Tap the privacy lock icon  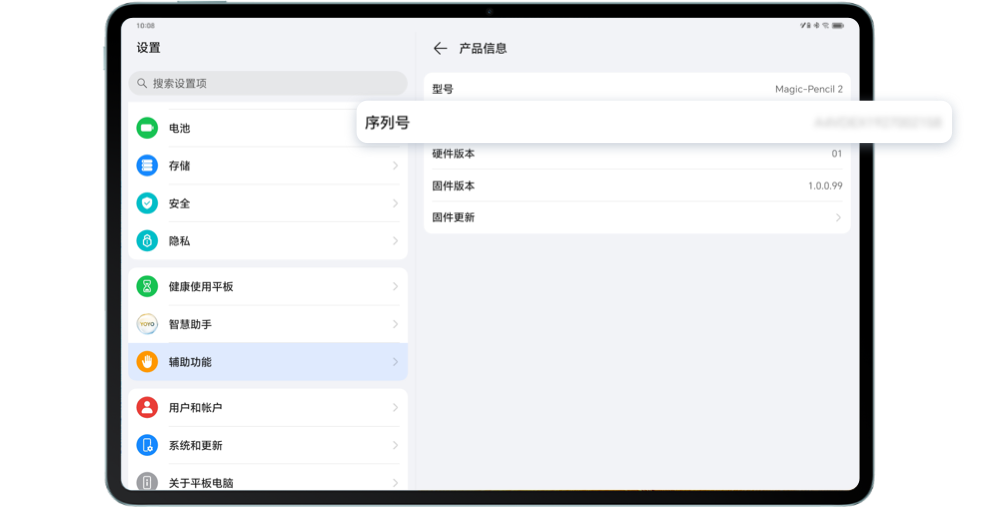[x=147, y=241]
